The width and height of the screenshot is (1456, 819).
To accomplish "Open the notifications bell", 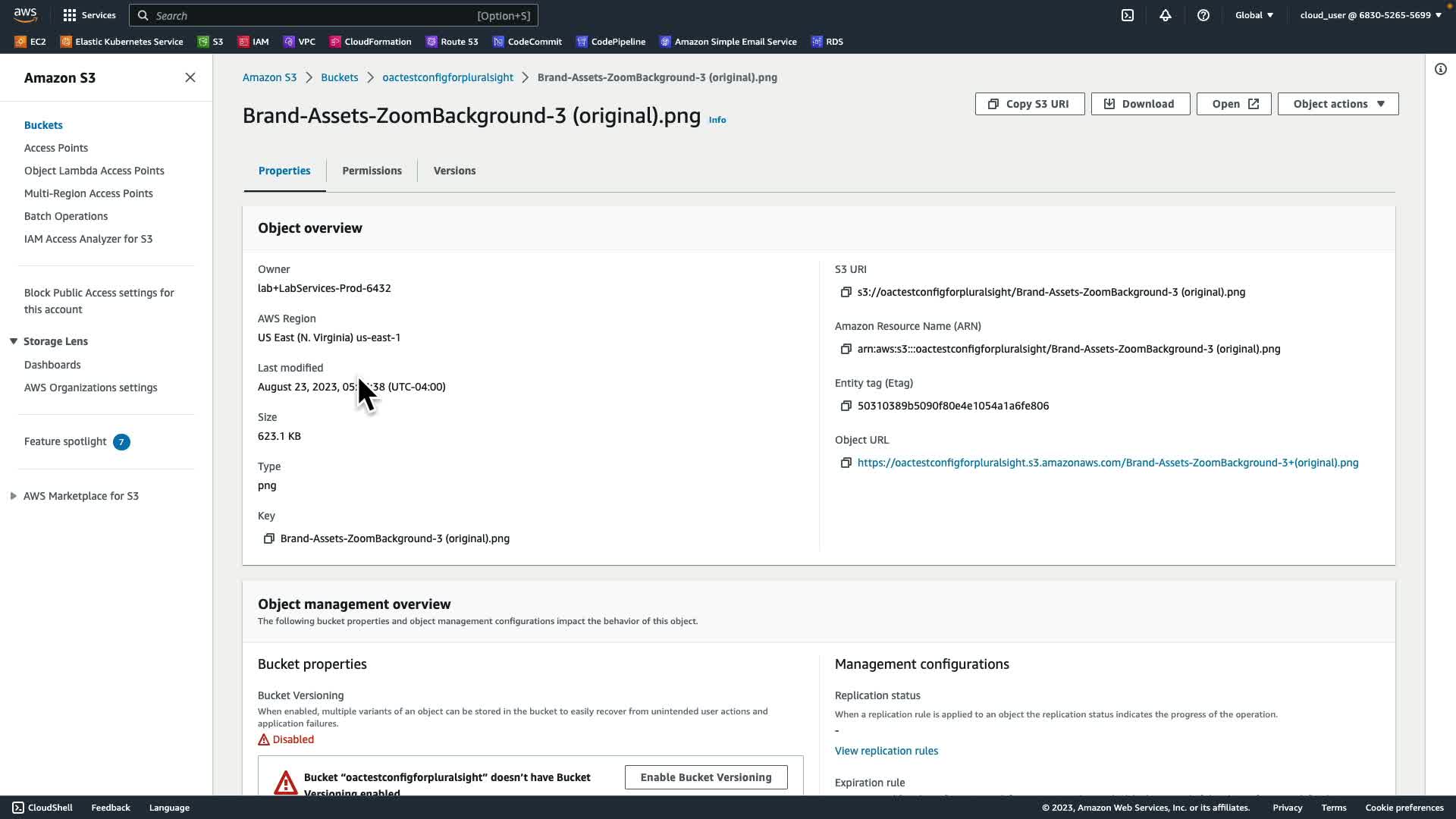I will [x=1166, y=15].
